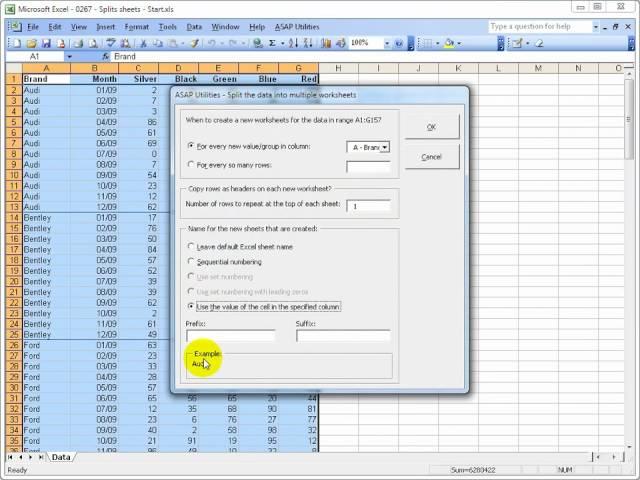Click the Paste clipboard icon
The width and height of the screenshot is (640, 480).
[173, 43]
